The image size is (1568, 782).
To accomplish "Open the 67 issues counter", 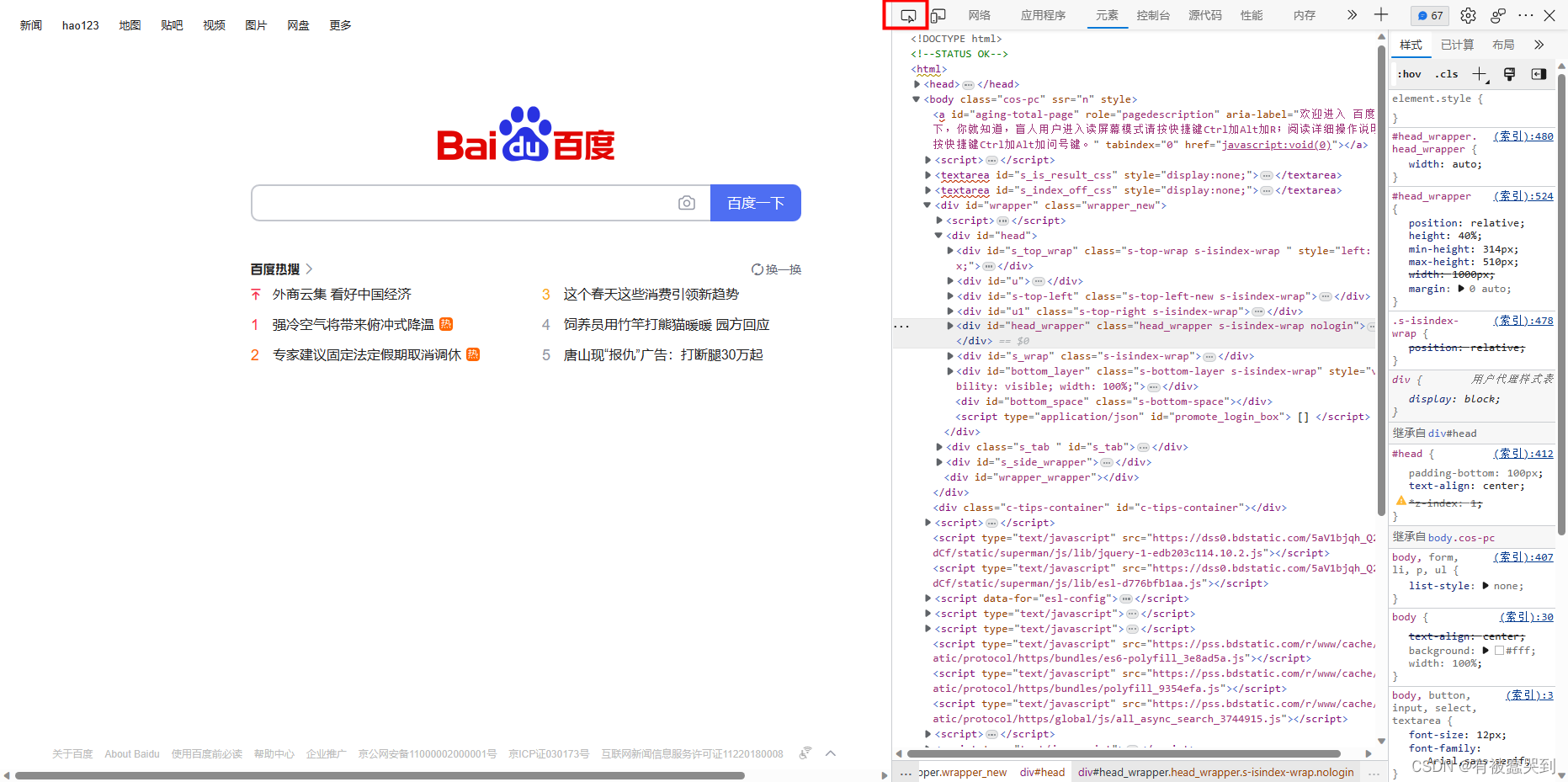I will pos(1430,15).
